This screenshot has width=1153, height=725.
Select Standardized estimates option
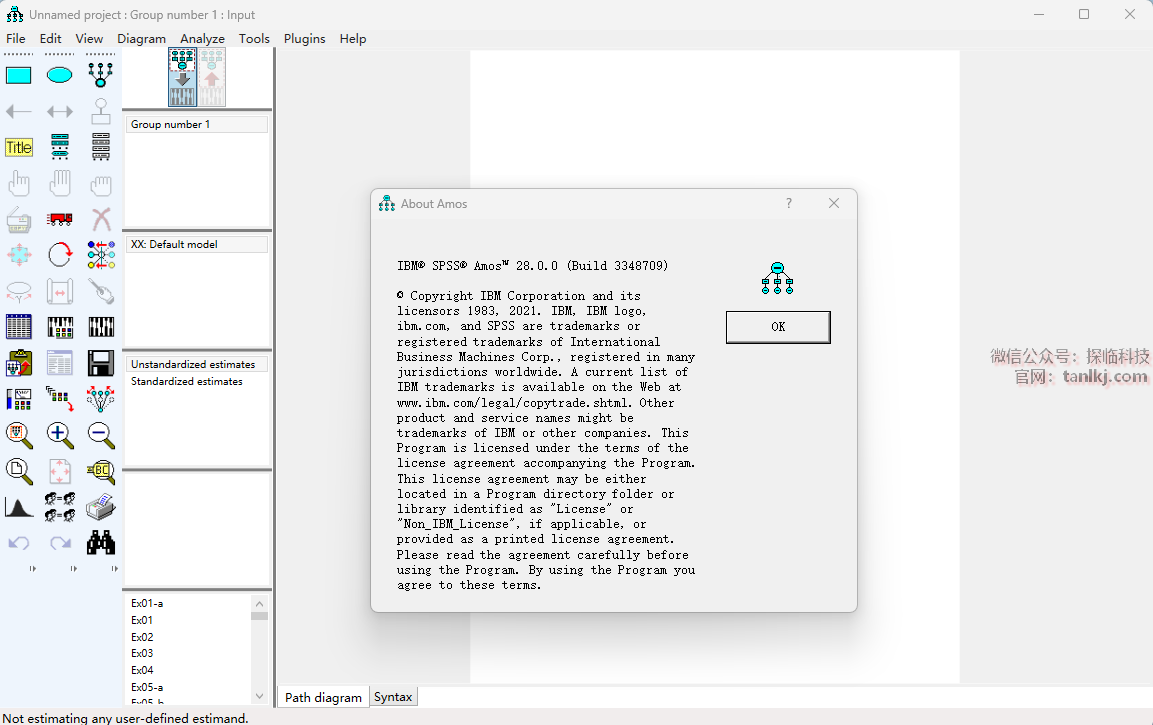pyautogui.click(x=187, y=381)
